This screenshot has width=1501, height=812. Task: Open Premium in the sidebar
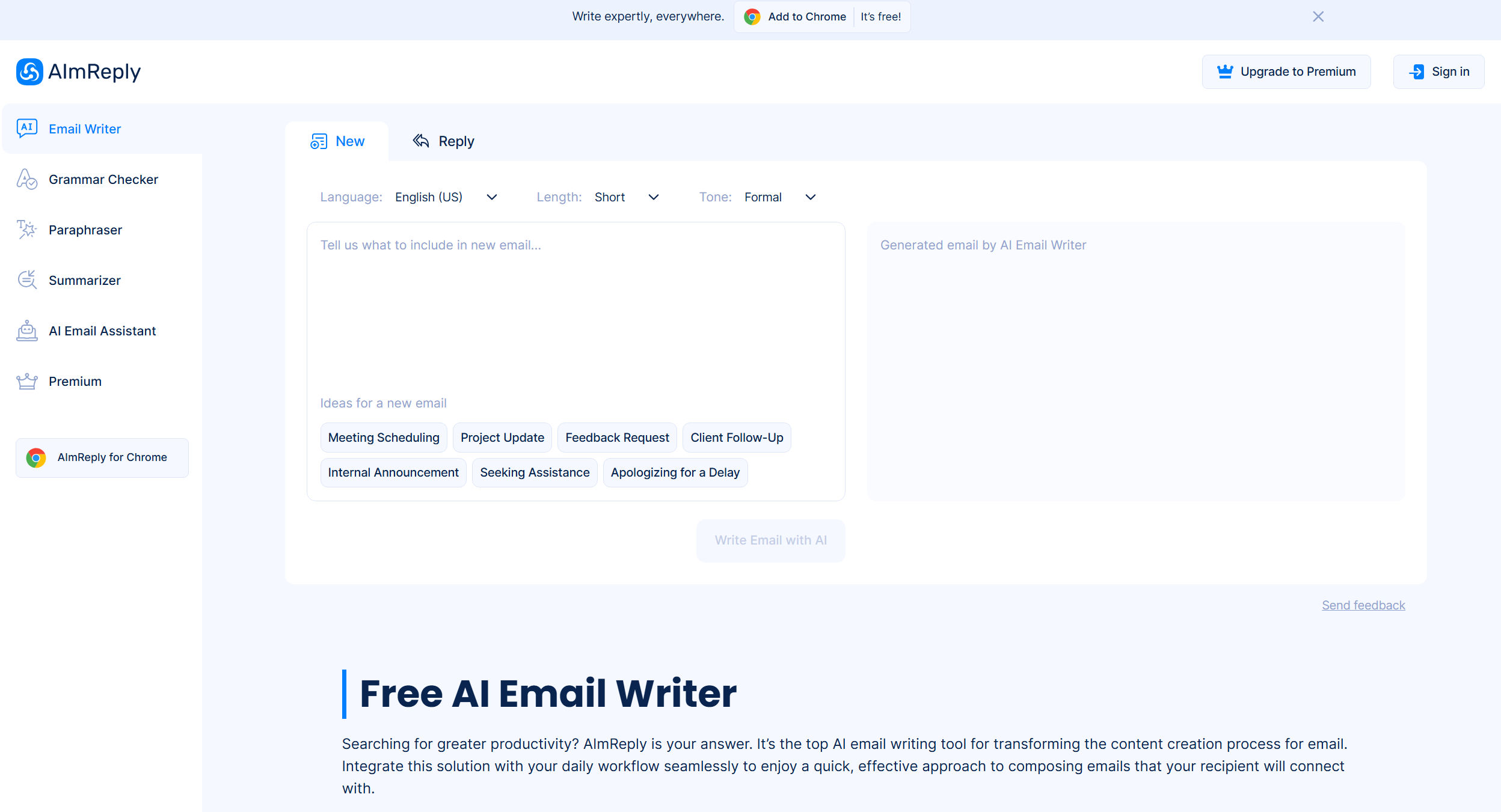pos(102,381)
